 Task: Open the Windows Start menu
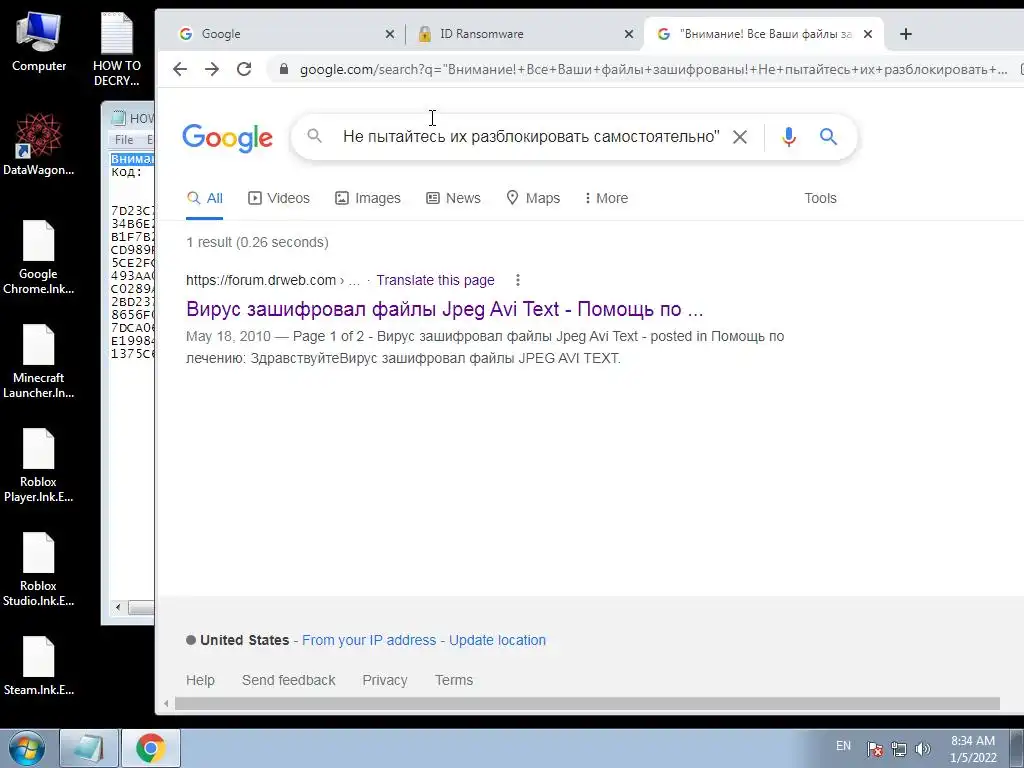pos(26,748)
